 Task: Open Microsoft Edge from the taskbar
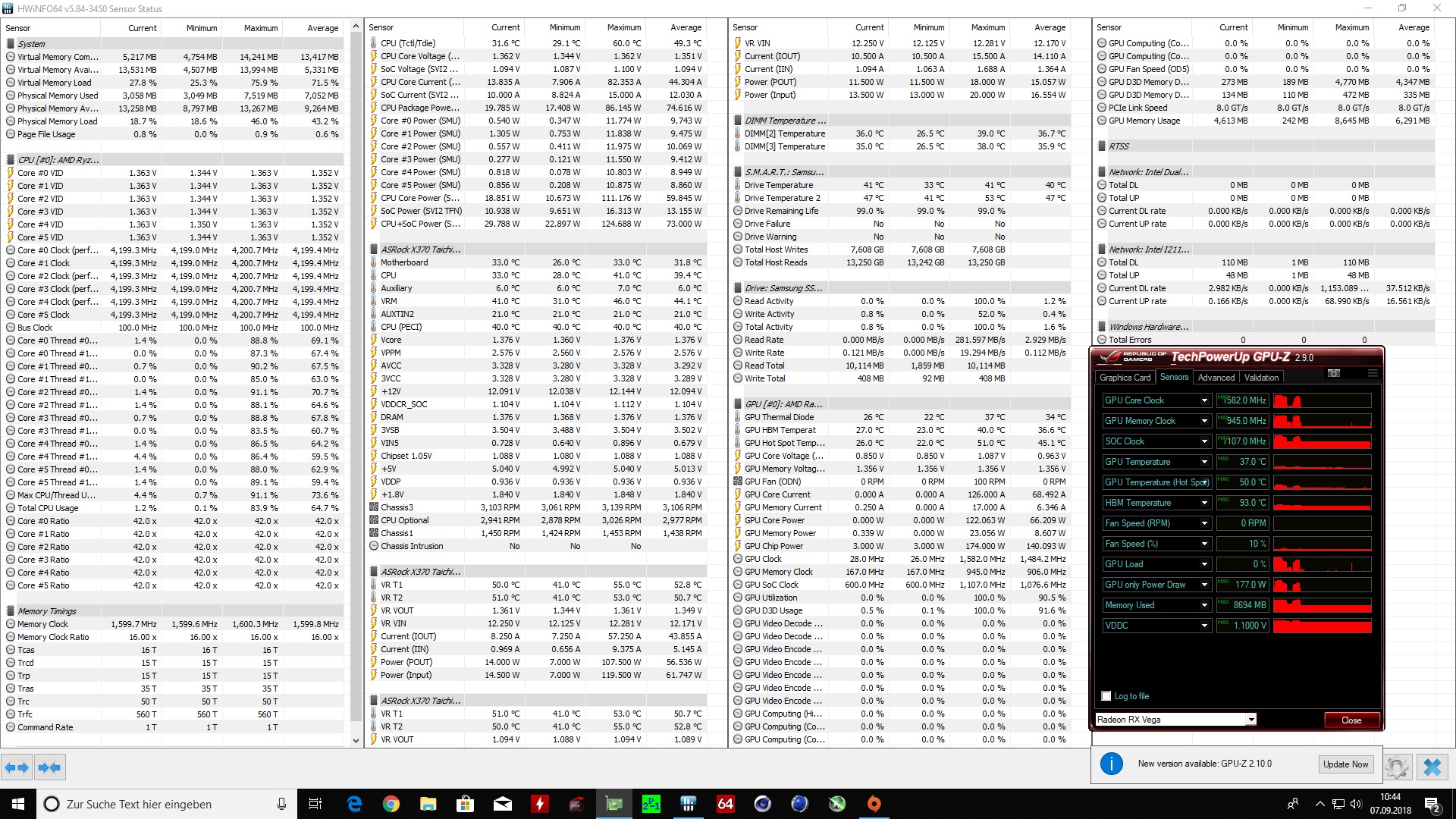[x=354, y=804]
